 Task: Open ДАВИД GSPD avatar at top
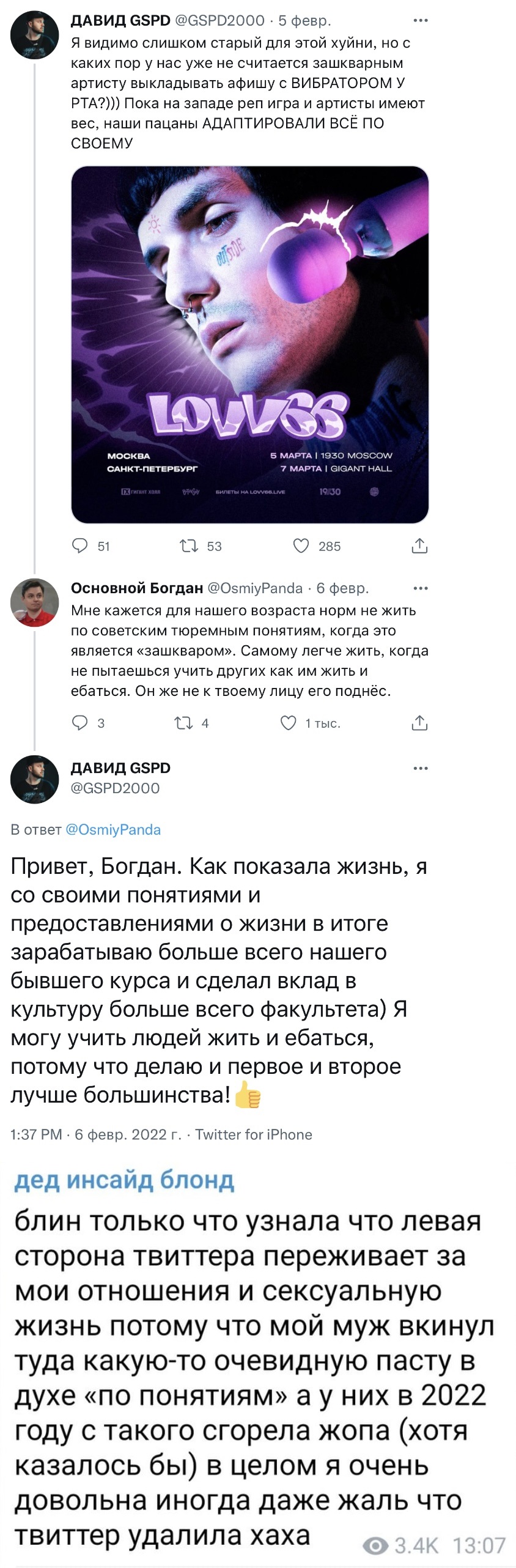pyautogui.click(x=35, y=34)
